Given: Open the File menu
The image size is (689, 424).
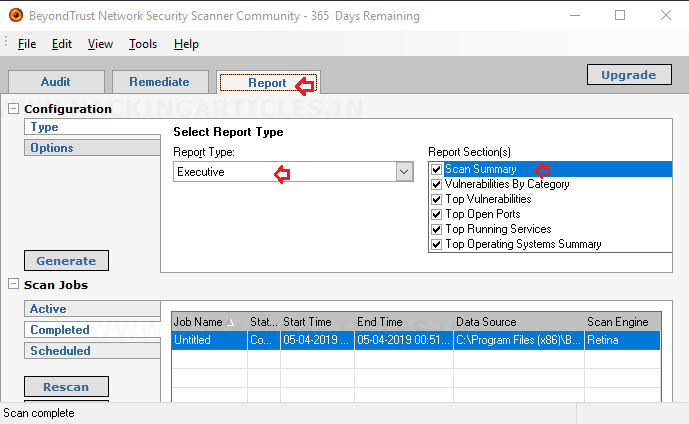Looking at the screenshot, I should [27, 44].
